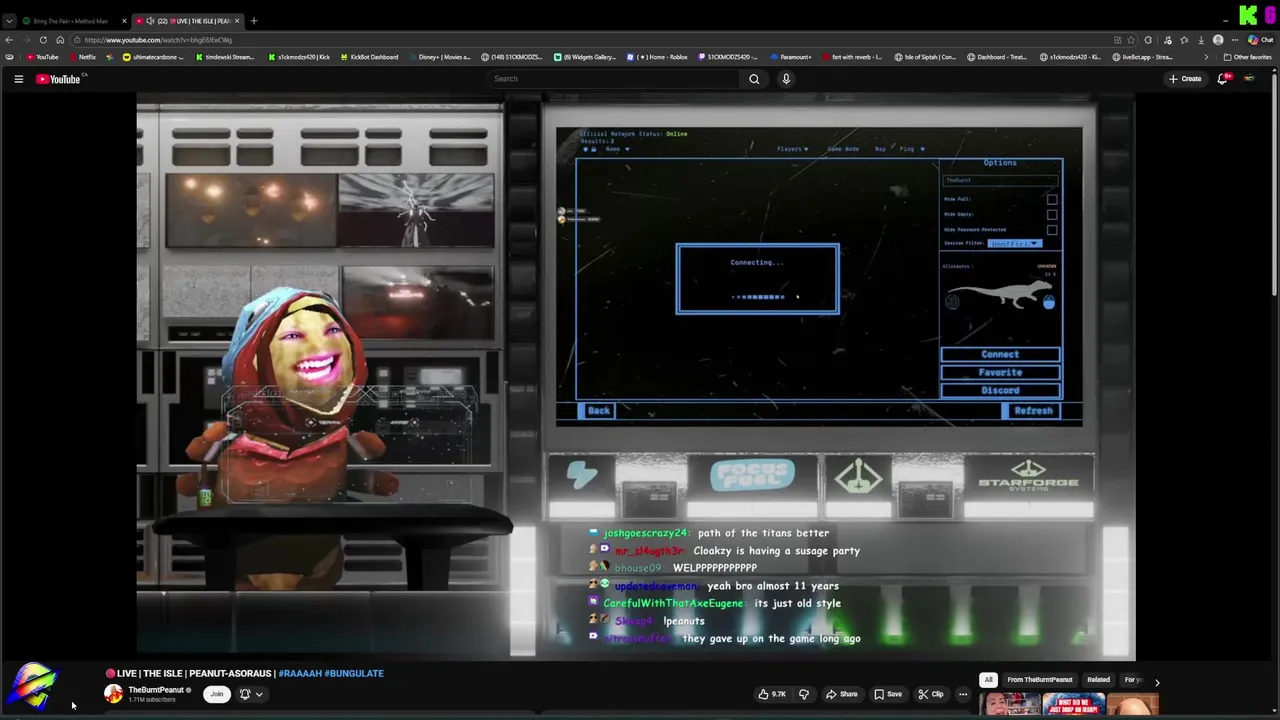This screenshot has height=720, width=1280.
Task: Open the Paramount+ bookmark
Action: (790, 57)
